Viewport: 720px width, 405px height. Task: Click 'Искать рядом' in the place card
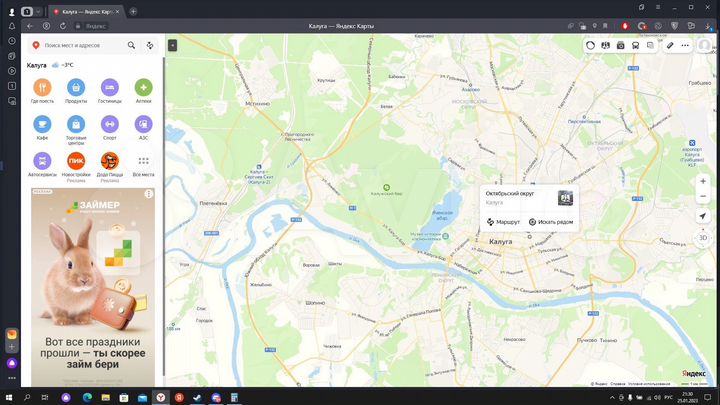[x=551, y=222]
